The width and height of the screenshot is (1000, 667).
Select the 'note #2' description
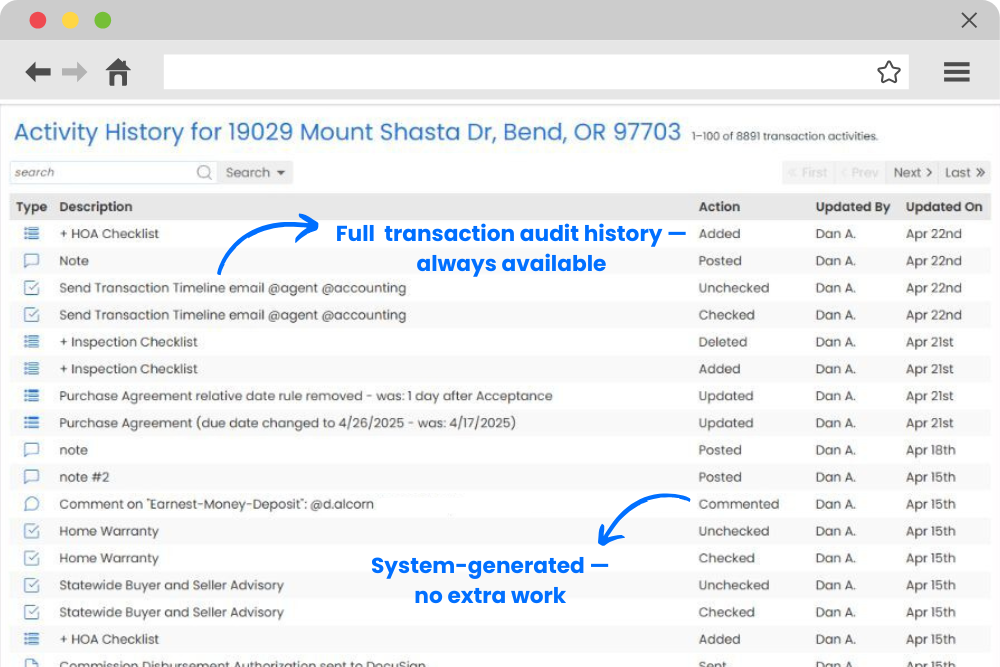click(84, 477)
